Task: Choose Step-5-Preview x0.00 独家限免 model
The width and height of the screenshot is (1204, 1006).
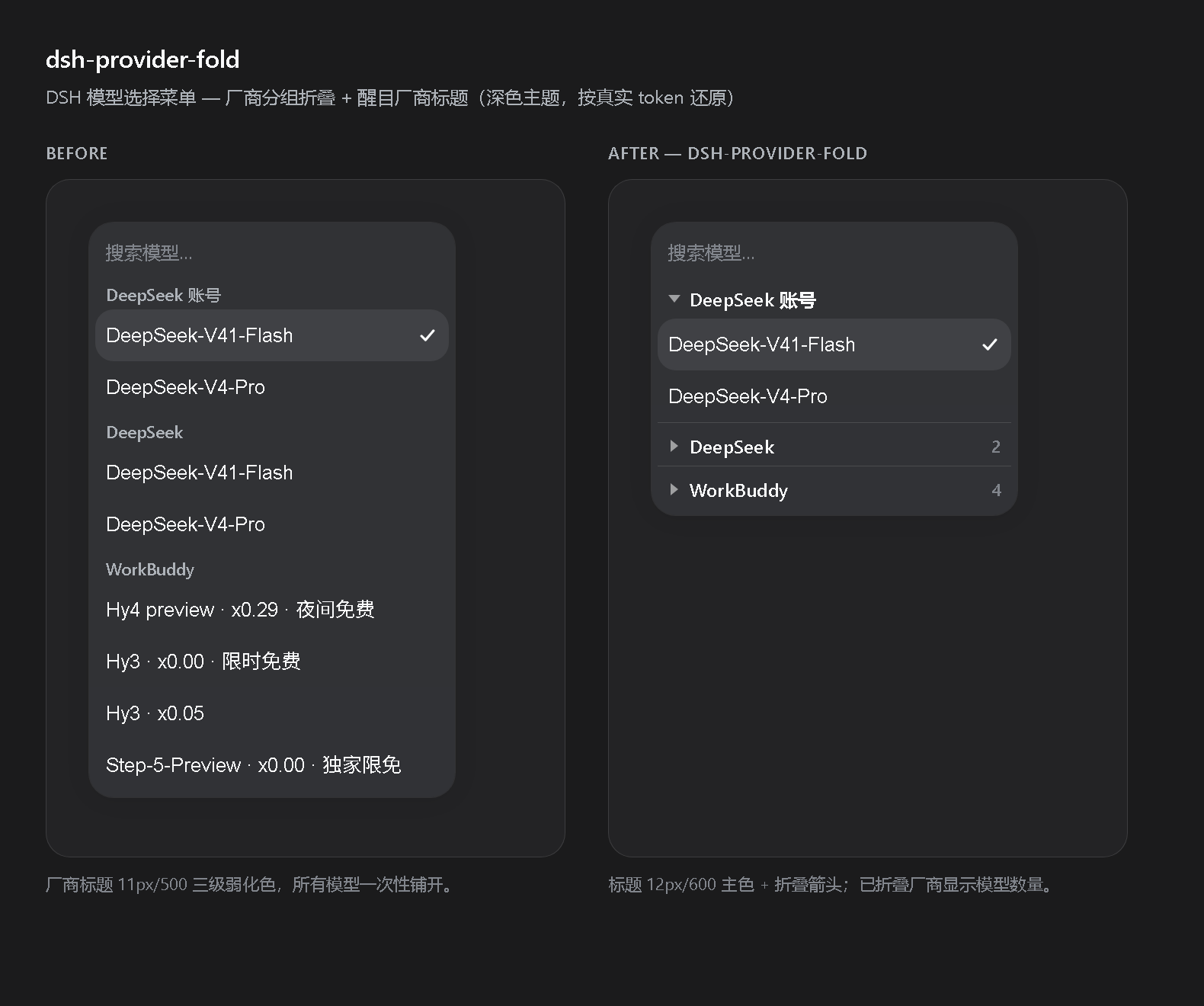Action: 272,765
